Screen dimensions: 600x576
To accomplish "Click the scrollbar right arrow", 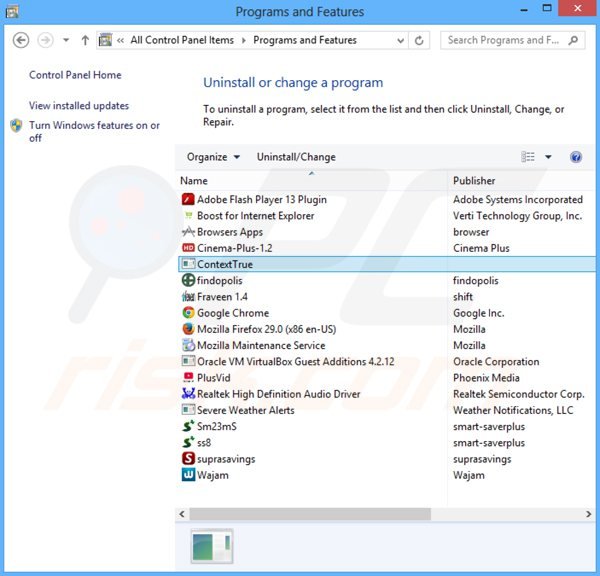I will coord(589,514).
